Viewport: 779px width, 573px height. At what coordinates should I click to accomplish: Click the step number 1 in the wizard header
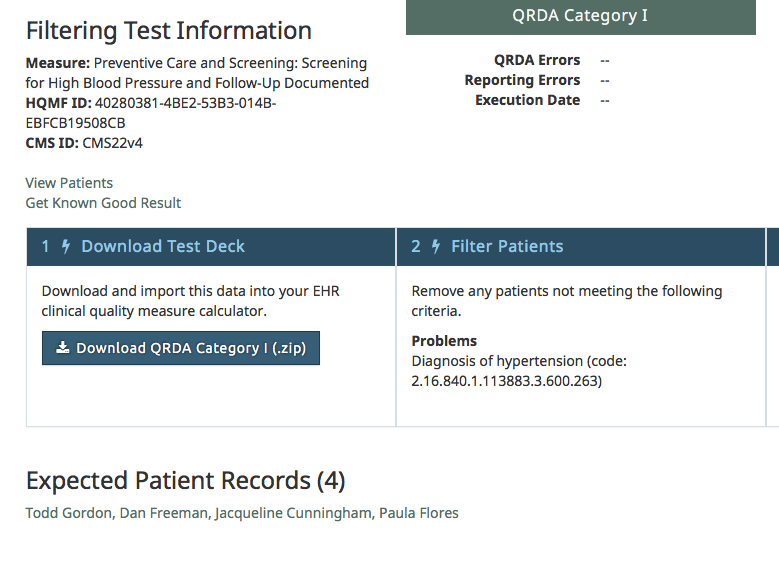45,246
